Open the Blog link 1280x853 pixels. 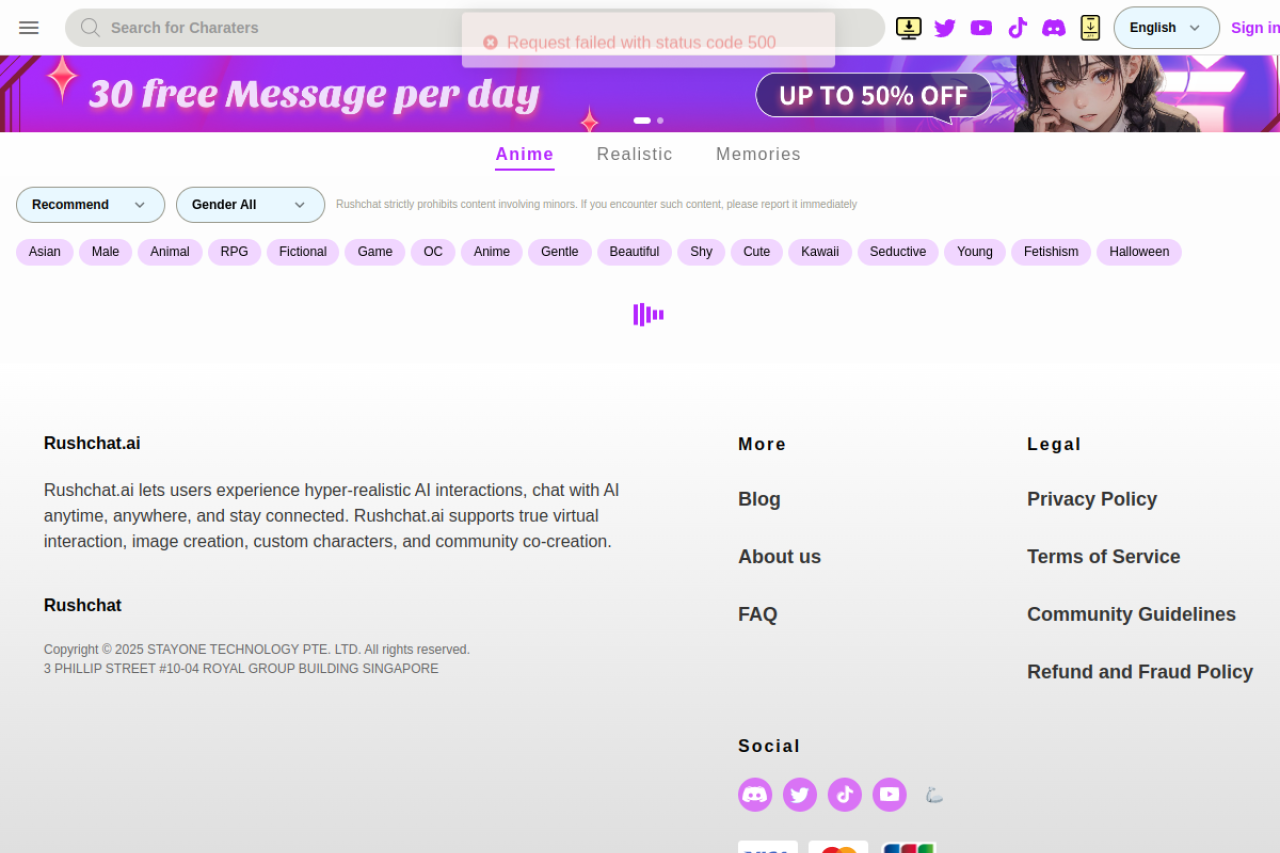(x=759, y=499)
